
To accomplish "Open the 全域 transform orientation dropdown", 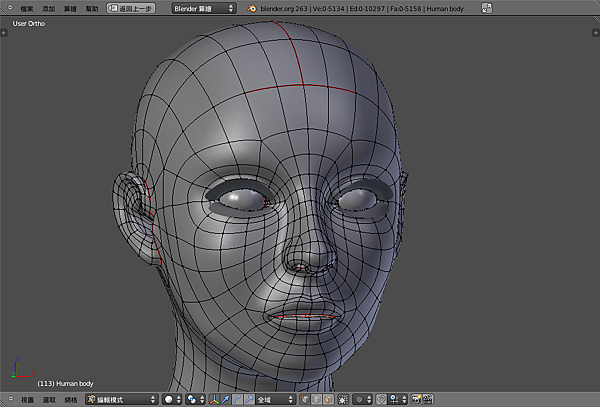I will (276, 399).
